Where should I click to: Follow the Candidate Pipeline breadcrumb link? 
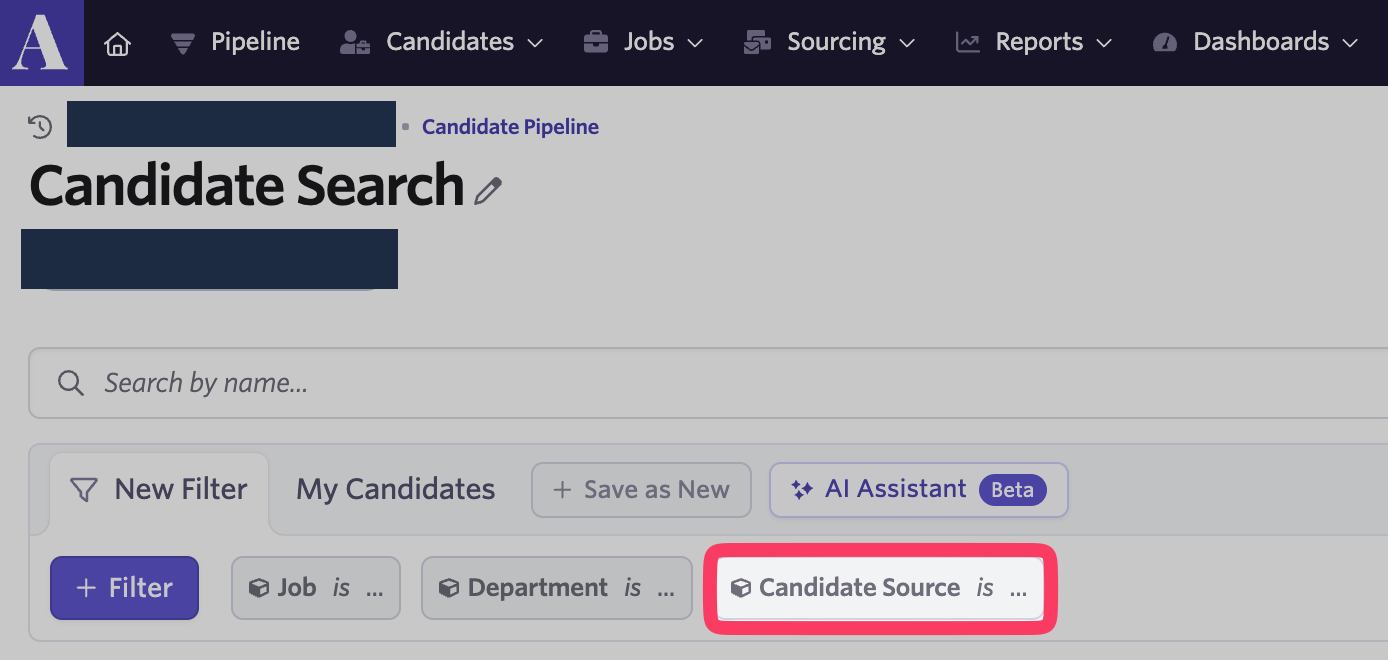[x=510, y=127]
